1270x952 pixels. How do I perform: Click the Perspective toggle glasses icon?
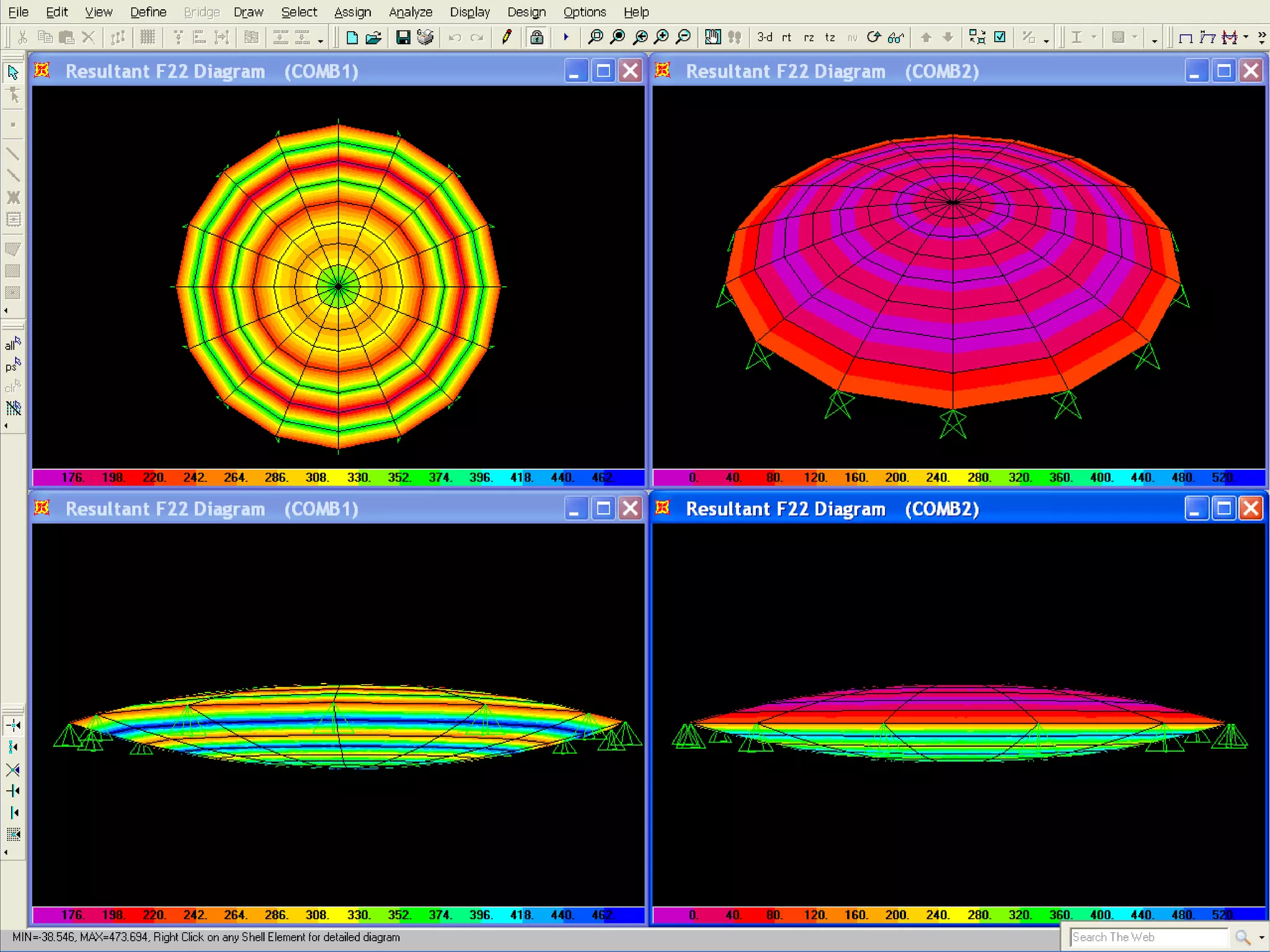pos(895,37)
